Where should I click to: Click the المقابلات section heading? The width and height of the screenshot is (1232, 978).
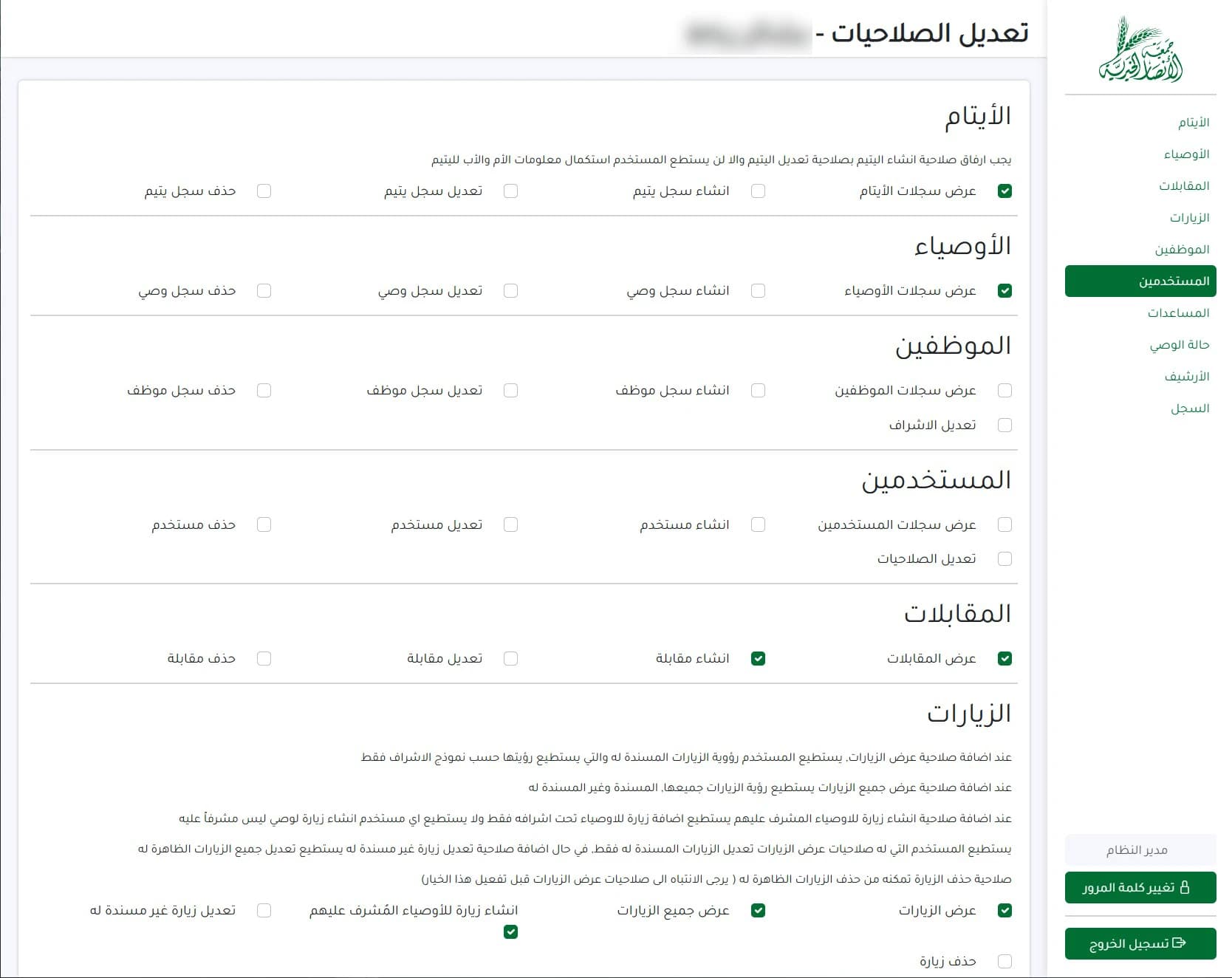[958, 614]
